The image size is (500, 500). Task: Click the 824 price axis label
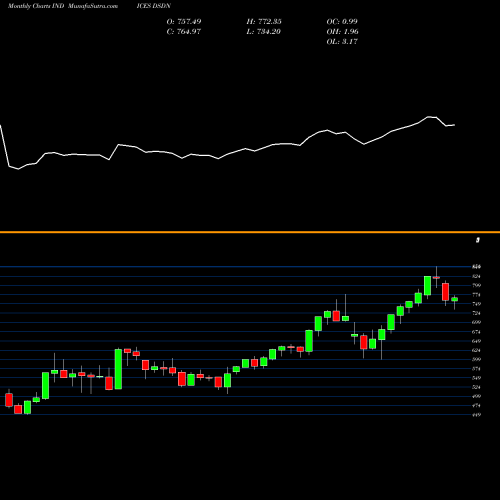coord(476,276)
